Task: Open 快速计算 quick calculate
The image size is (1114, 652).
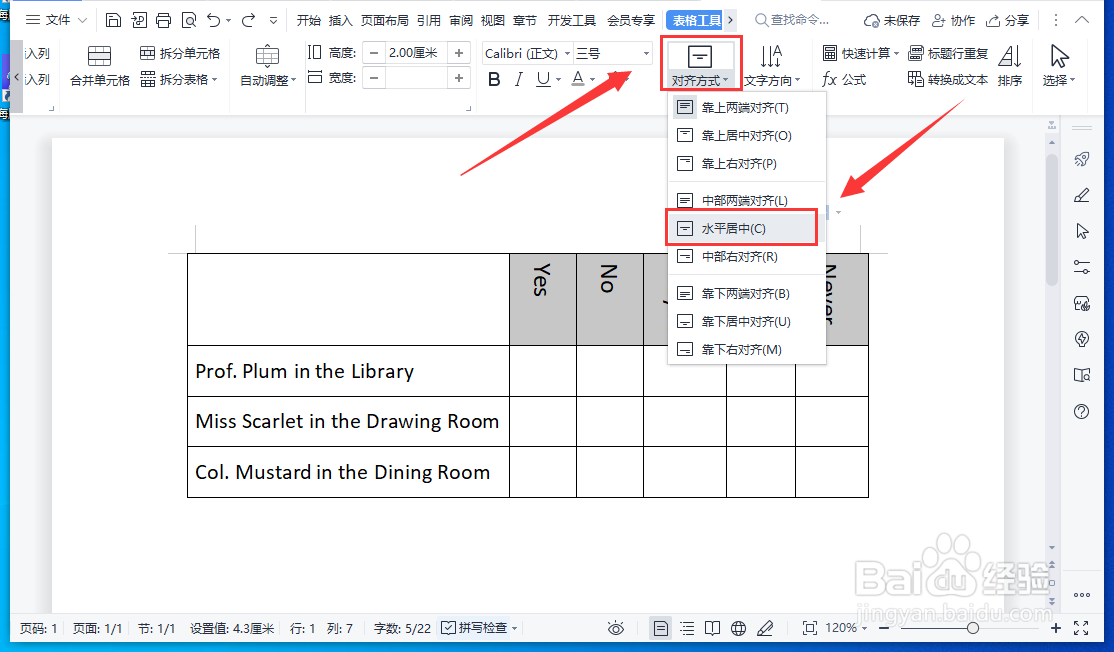Action: 860,53
